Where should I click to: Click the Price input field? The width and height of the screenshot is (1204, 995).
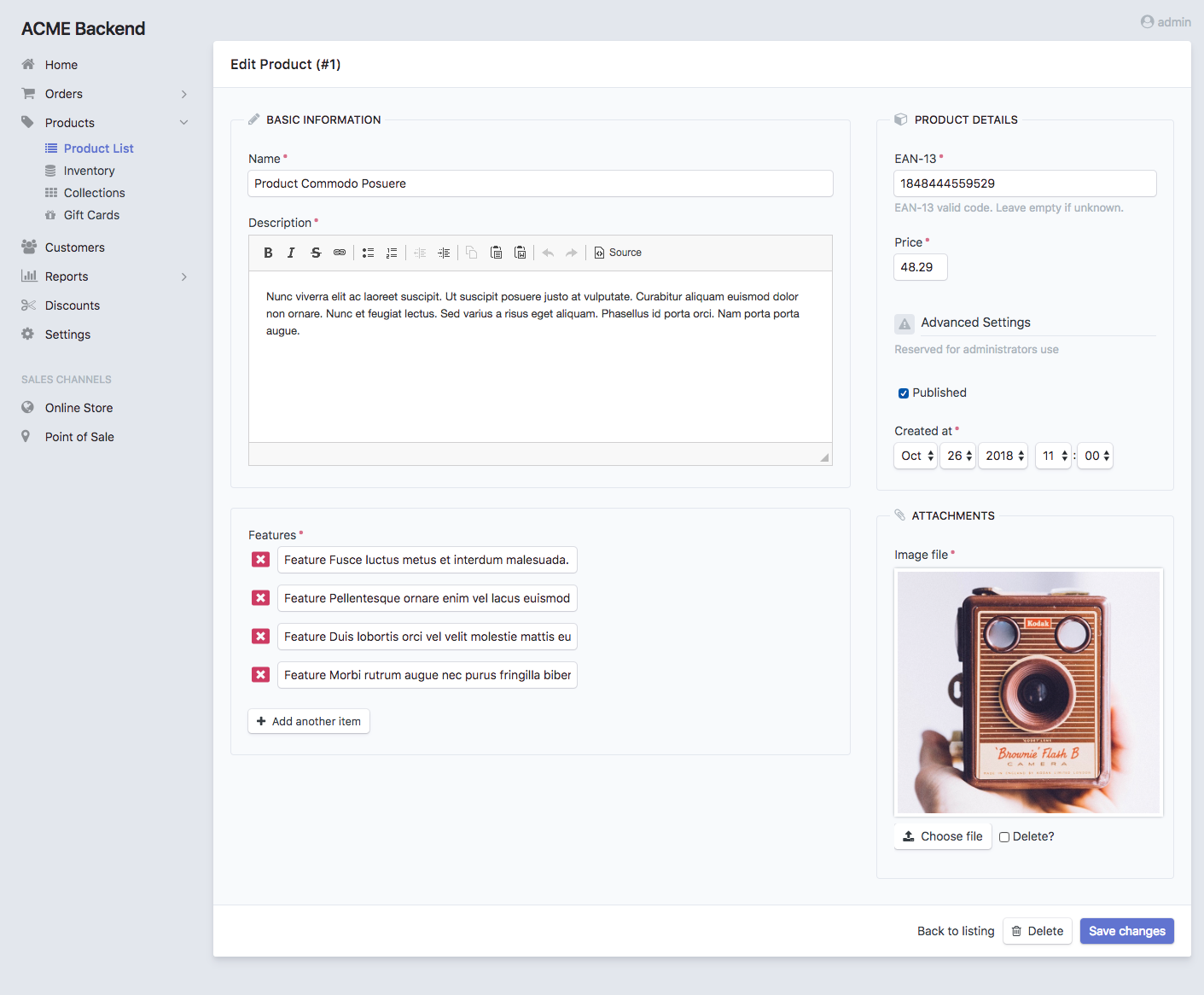pos(920,267)
